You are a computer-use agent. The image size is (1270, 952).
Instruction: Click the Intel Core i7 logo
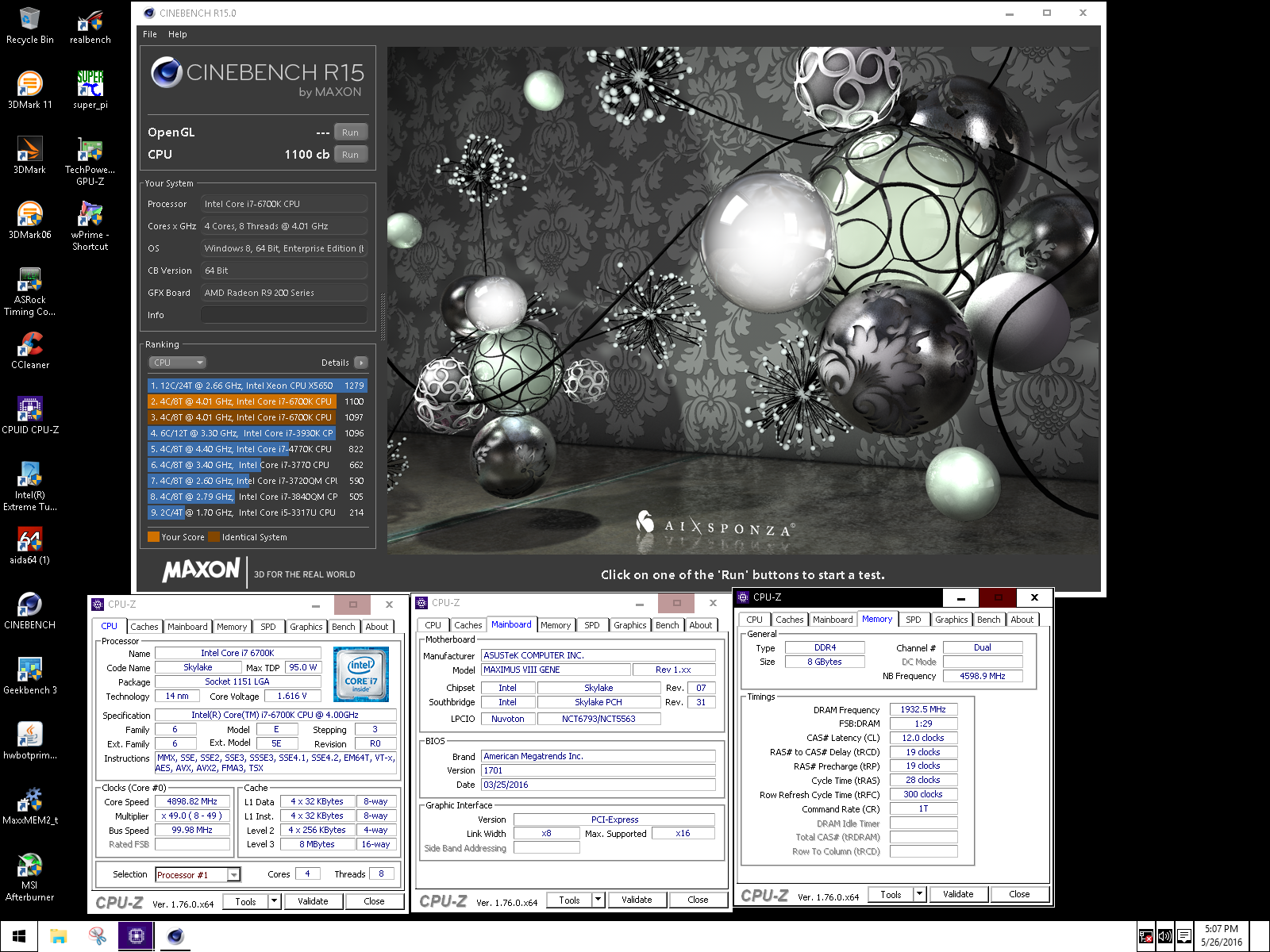click(x=361, y=674)
